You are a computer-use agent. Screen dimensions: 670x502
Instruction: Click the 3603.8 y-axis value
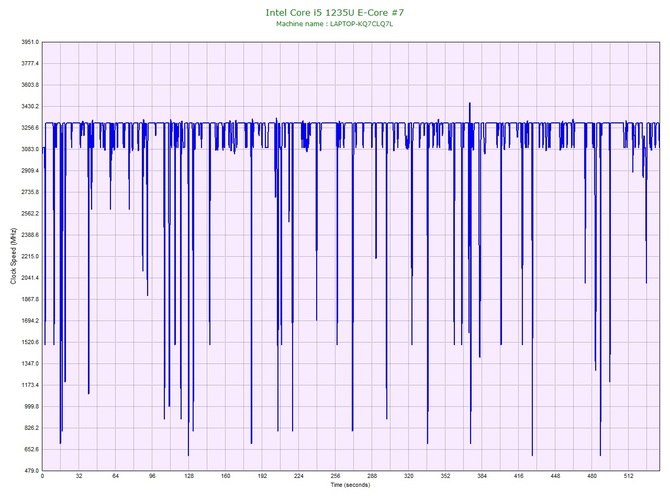tap(30, 85)
